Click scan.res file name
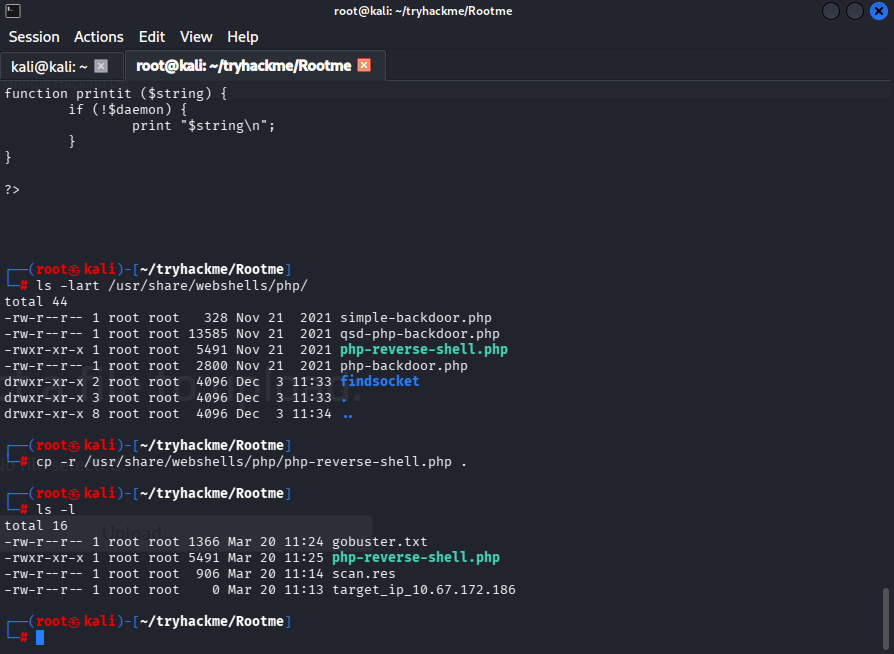The image size is (894, 654). tap(364, 574)
